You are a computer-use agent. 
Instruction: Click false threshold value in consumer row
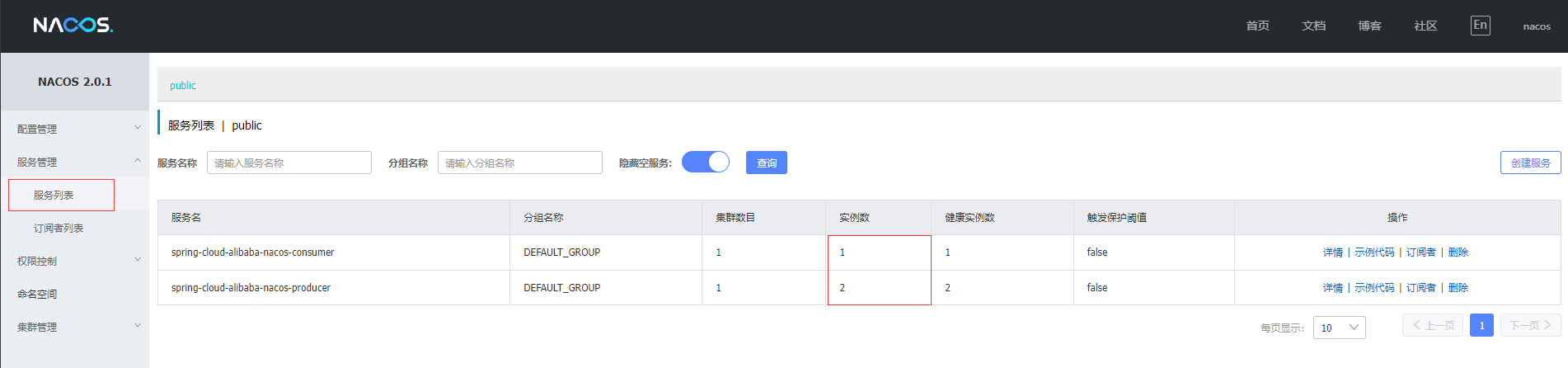pos(1097,252)
